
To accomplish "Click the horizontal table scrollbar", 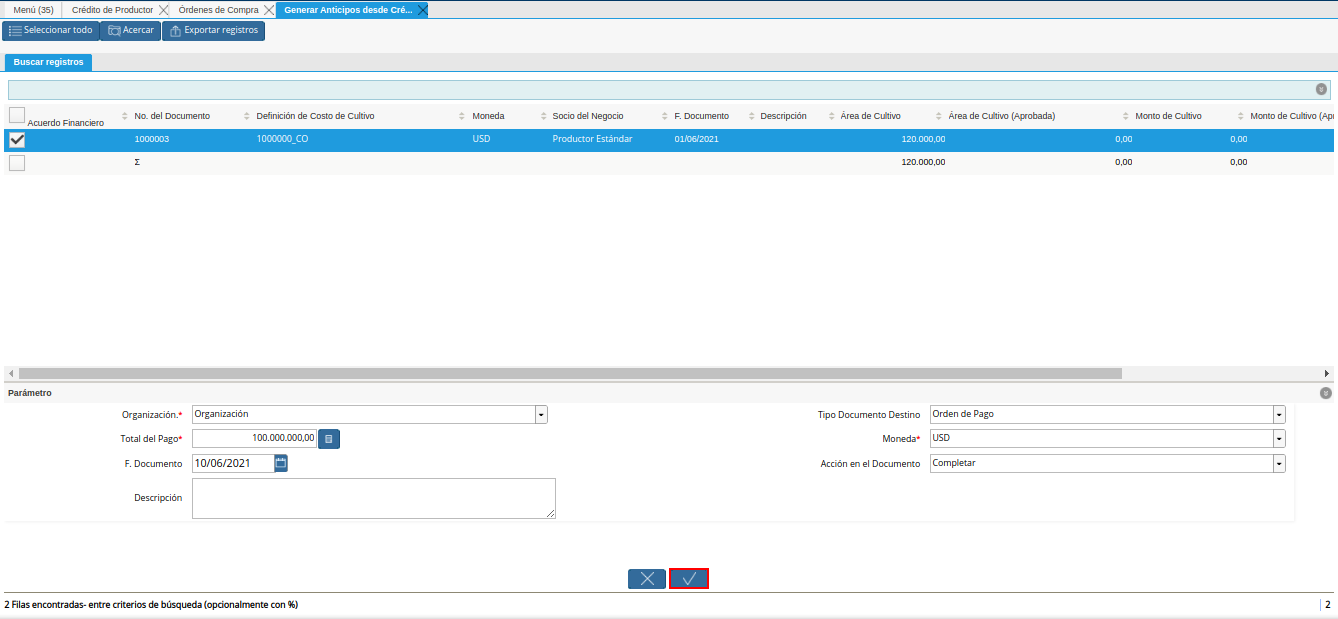I will pos(570,373).
